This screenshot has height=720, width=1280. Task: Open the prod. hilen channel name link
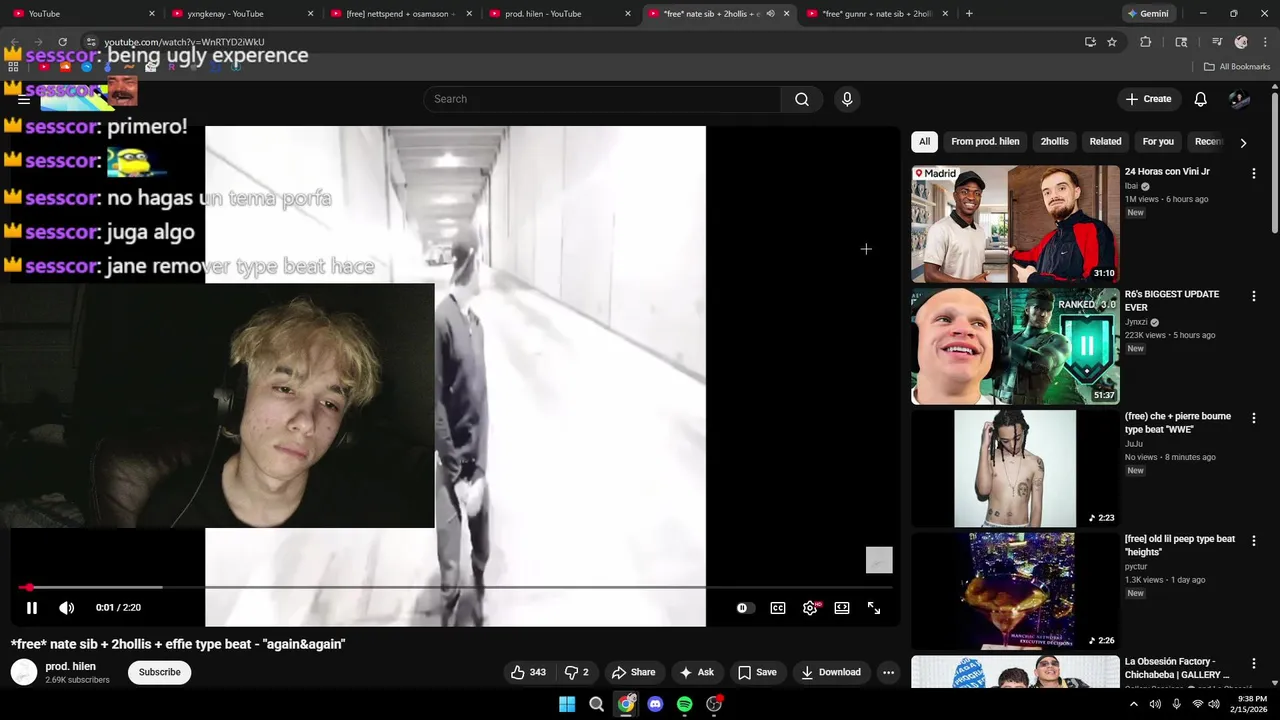click(x=71, y=666)
